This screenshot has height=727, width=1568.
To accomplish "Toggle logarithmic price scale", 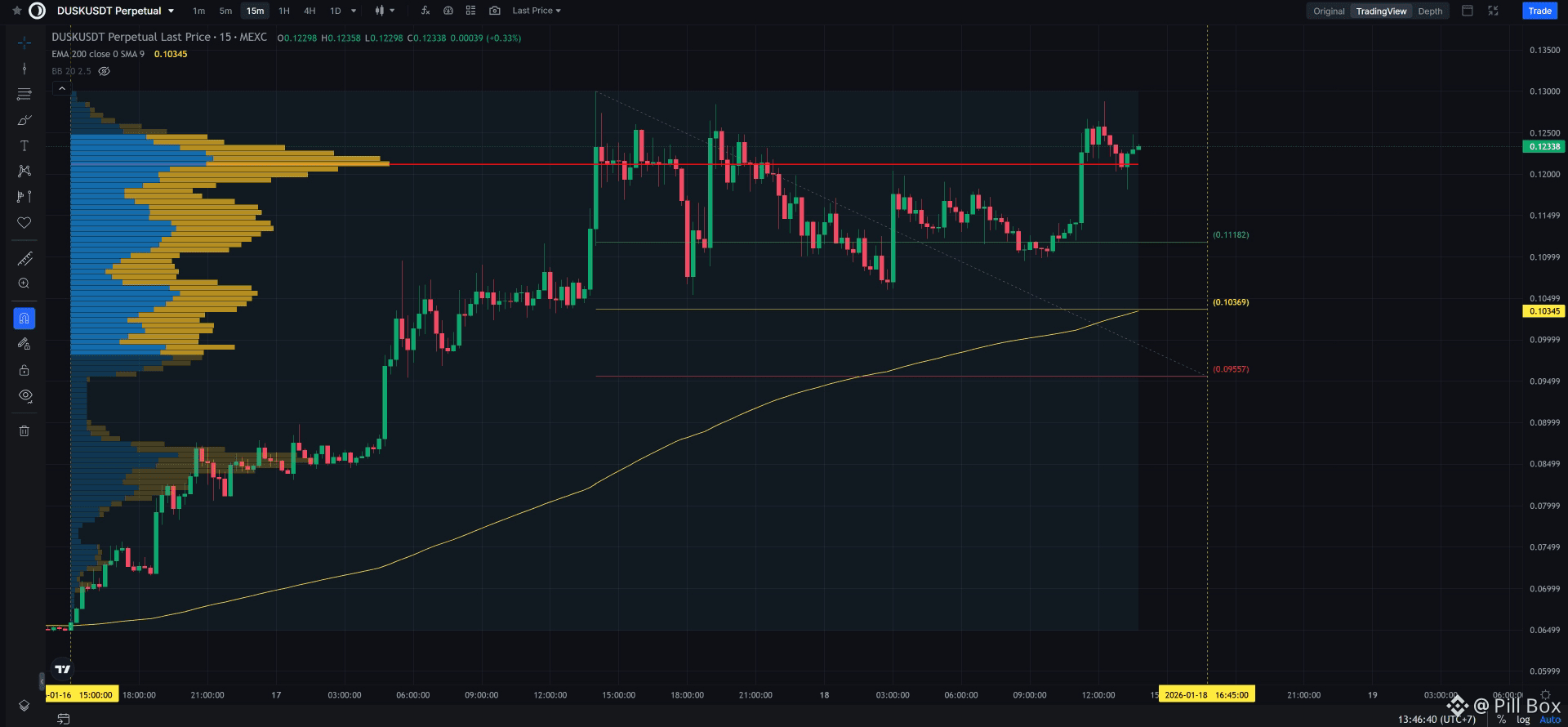I will 1523,720.
